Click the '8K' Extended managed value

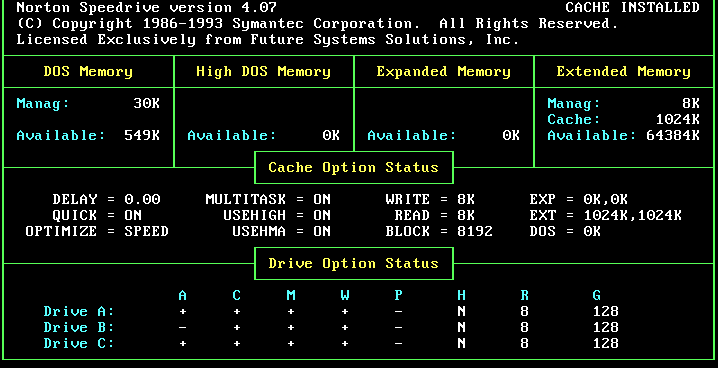(x=691, y=103)
